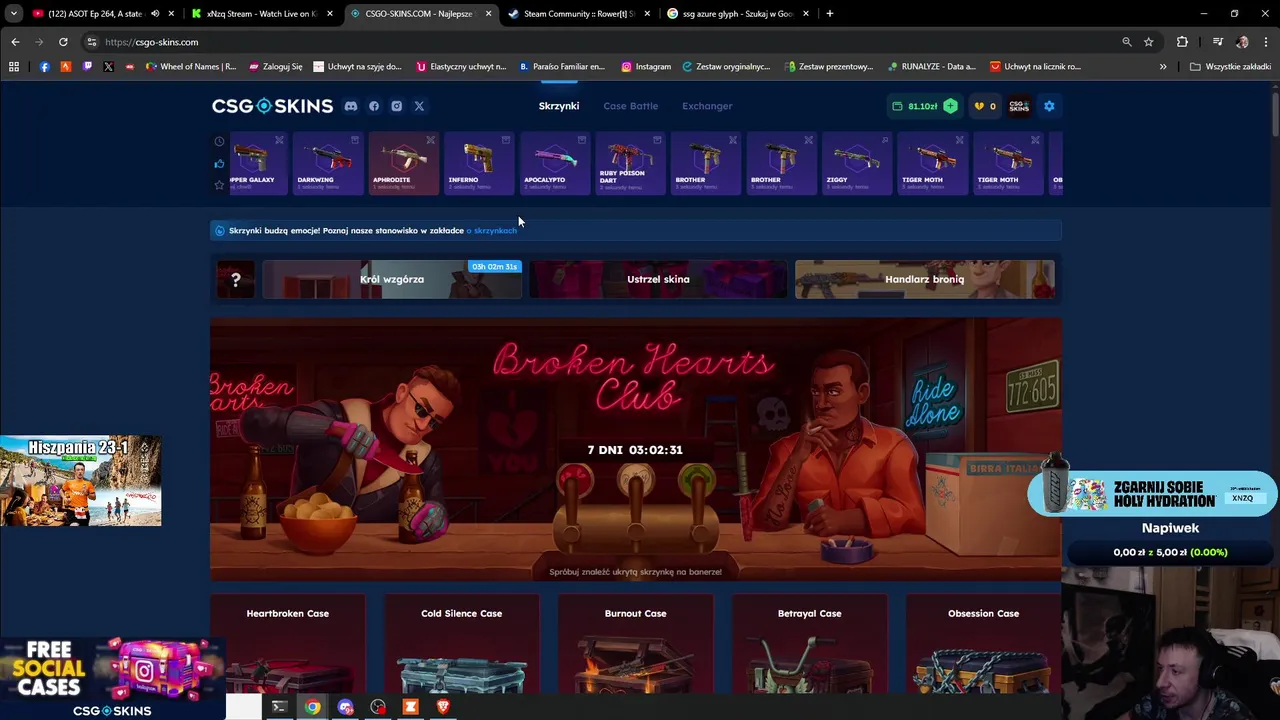Screen dimensions: 1280x720
Task: Open Chrome extensions puzzle icon
Action: [1182, 42]
